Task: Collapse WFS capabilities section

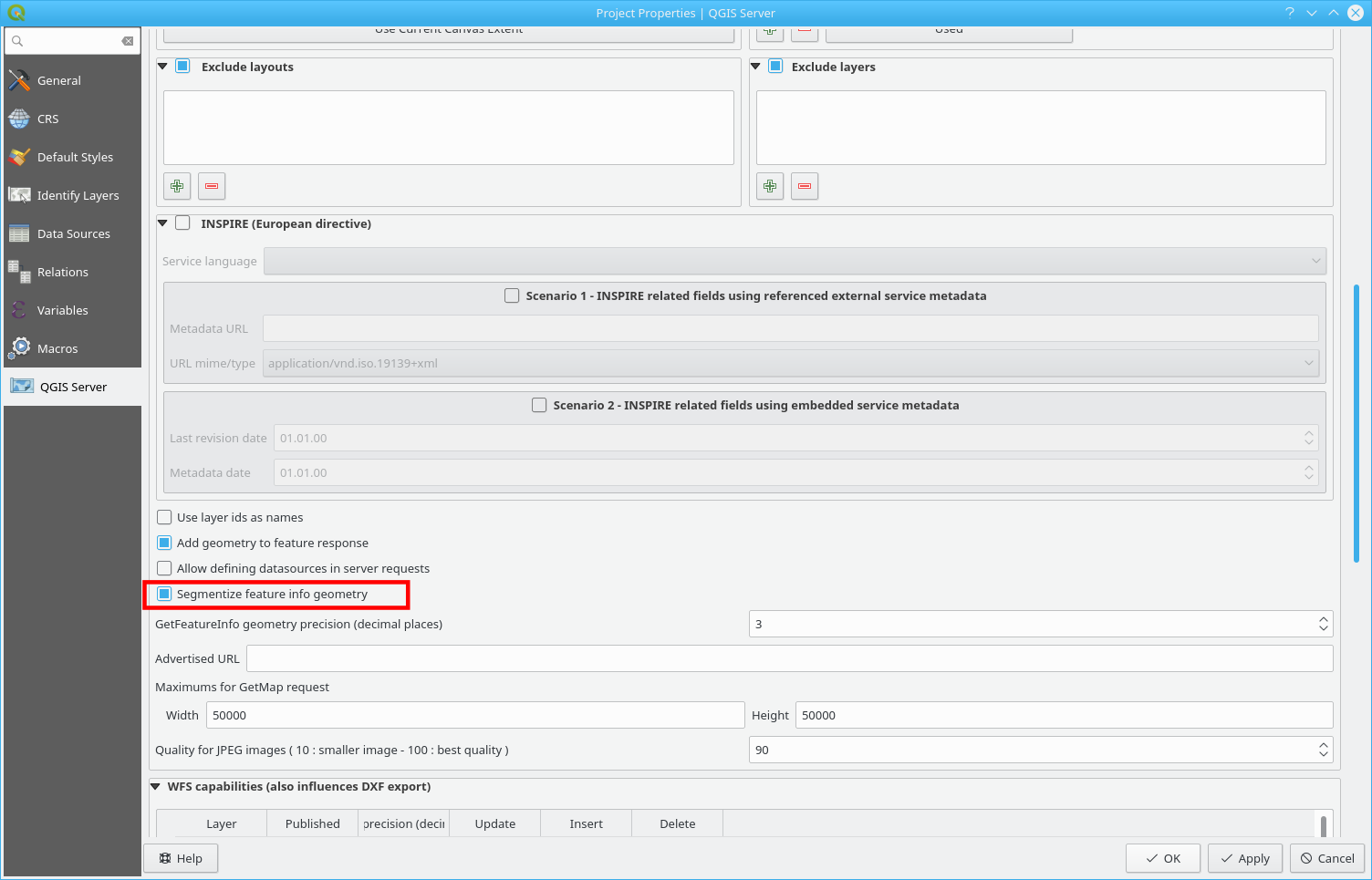Action: (x=155, y=786)
